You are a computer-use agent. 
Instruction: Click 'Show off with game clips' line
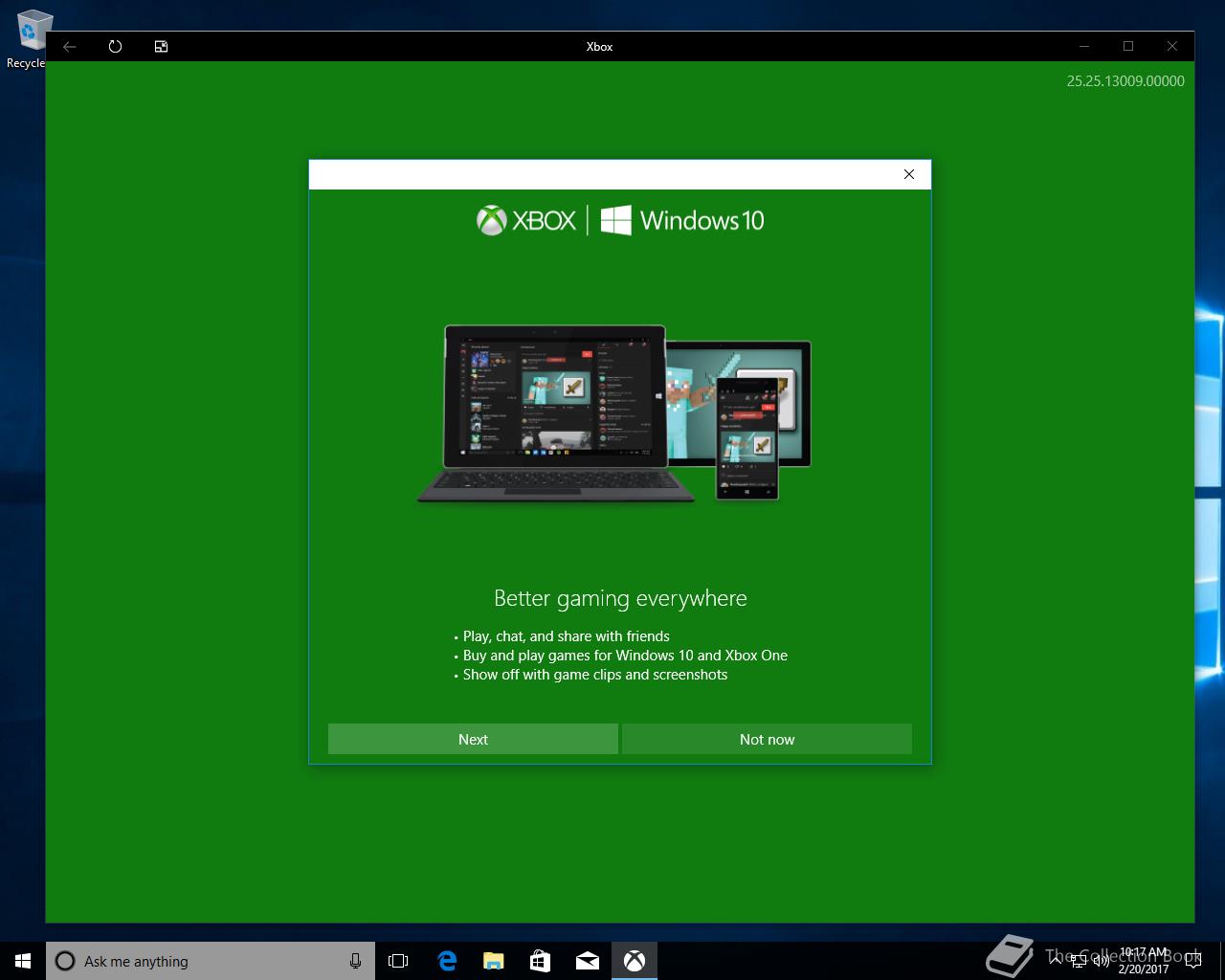595,675
